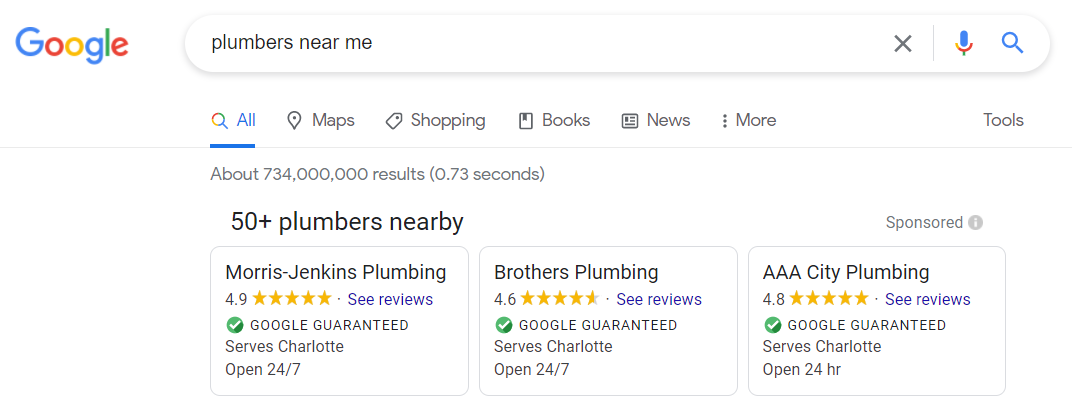Image resolution: width=1072 pixels, height=408 pixels.
Task: Clear the search box text
Action: coord(903,43)
